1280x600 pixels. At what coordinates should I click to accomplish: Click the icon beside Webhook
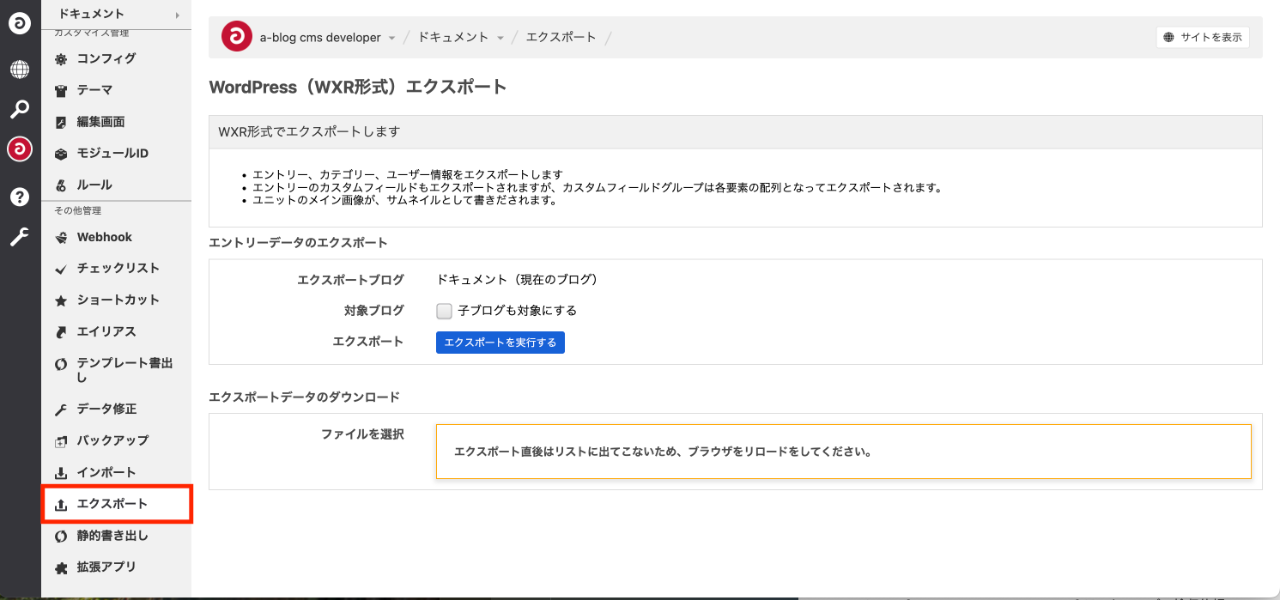[61, 237]
